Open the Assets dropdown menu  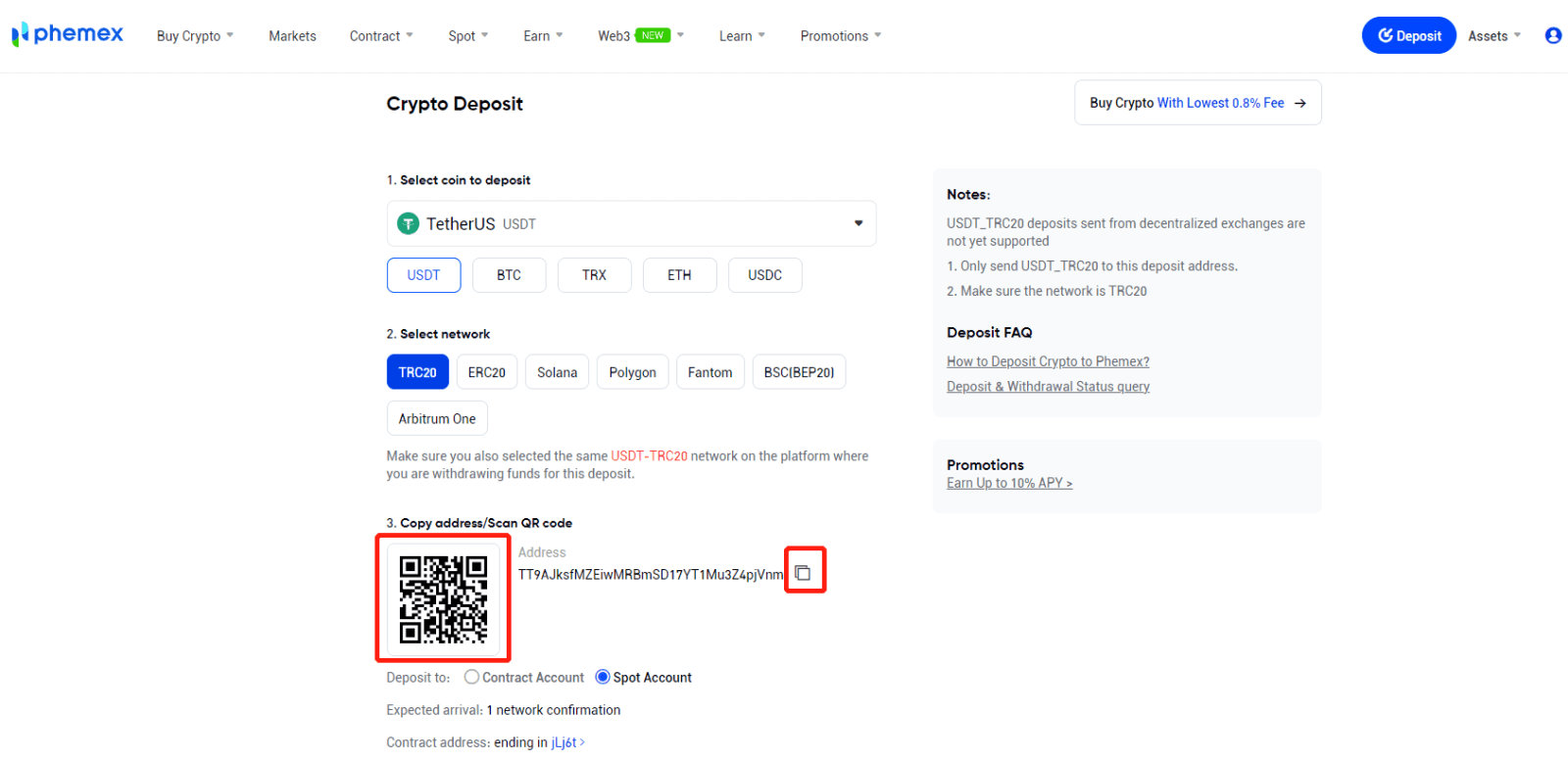pyautogui.click(x=1494, y=36)
